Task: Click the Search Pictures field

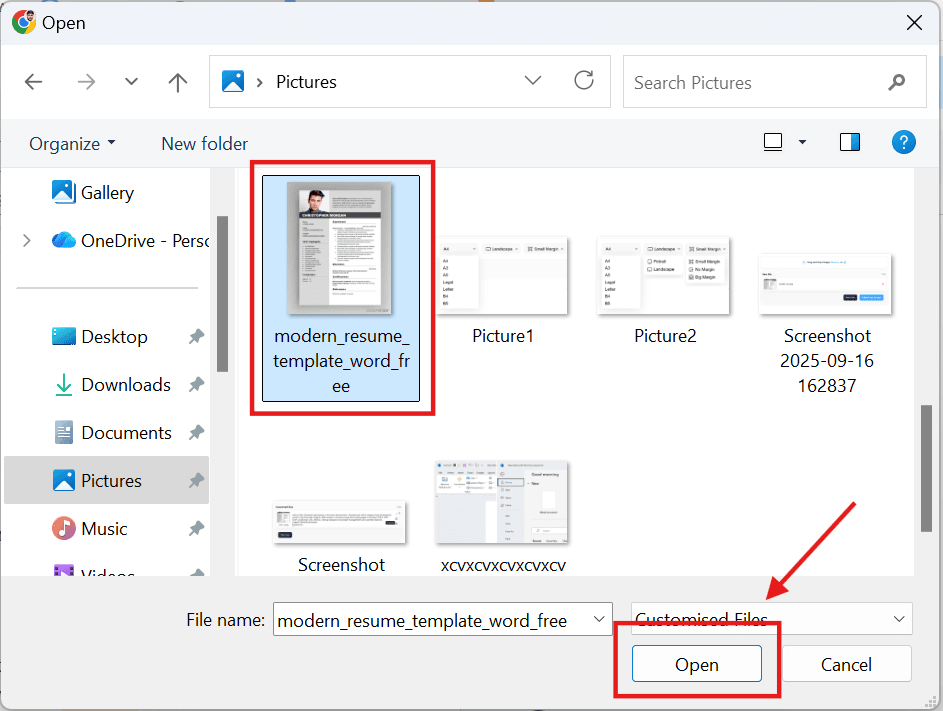Action: [755, 83]
